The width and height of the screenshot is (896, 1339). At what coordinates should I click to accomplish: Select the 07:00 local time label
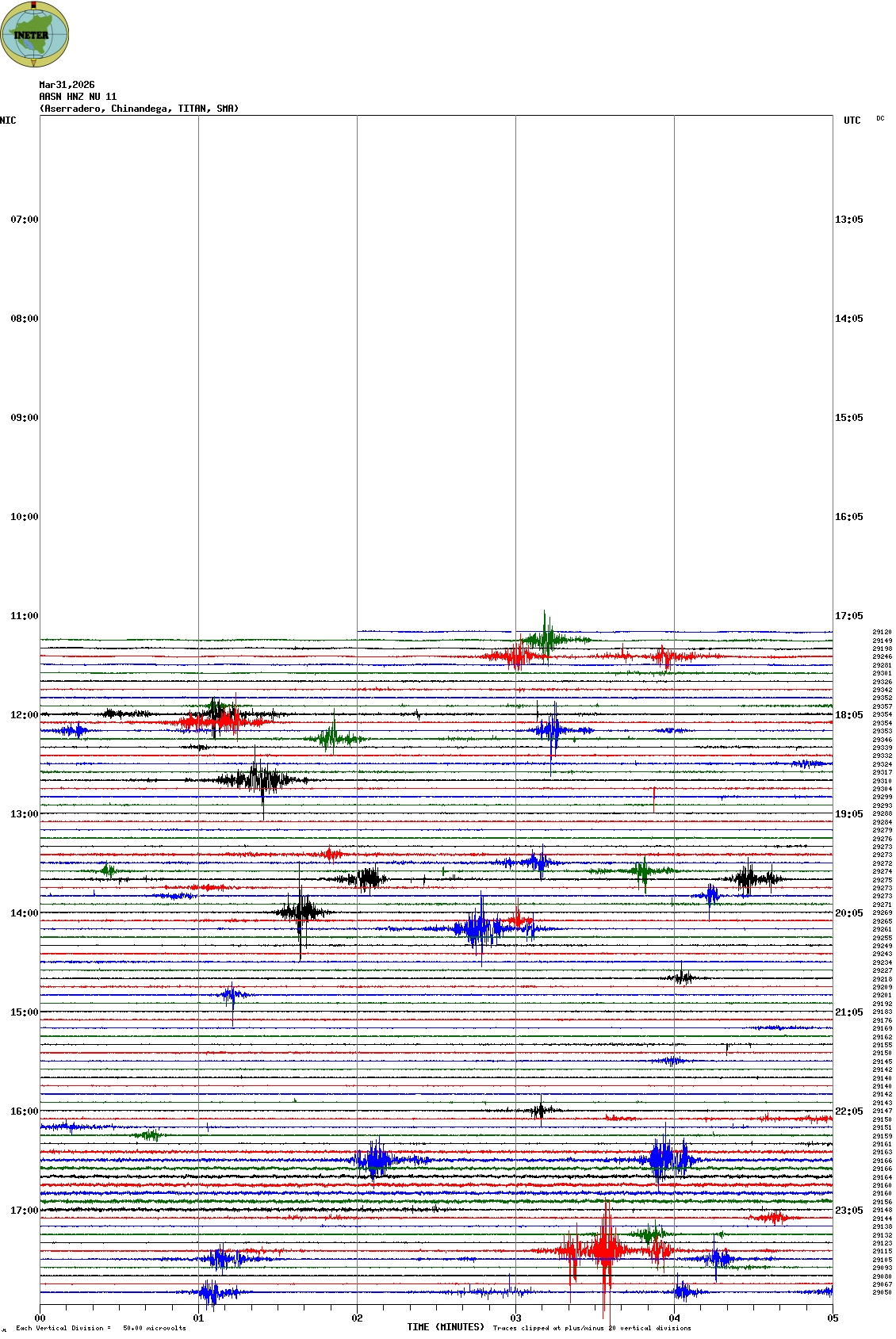(x=24, y=220)
